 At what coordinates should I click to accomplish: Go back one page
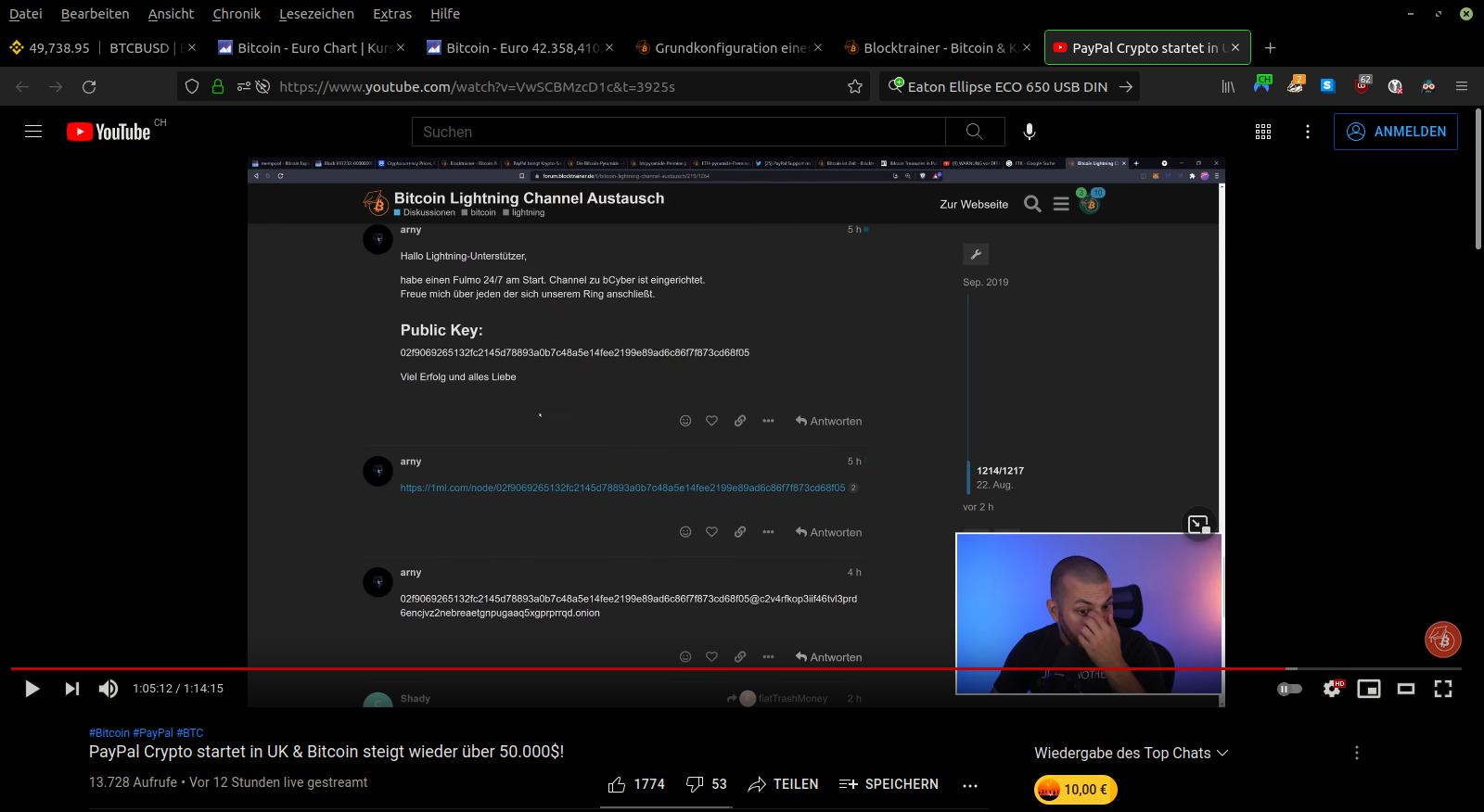pos(22,86)
